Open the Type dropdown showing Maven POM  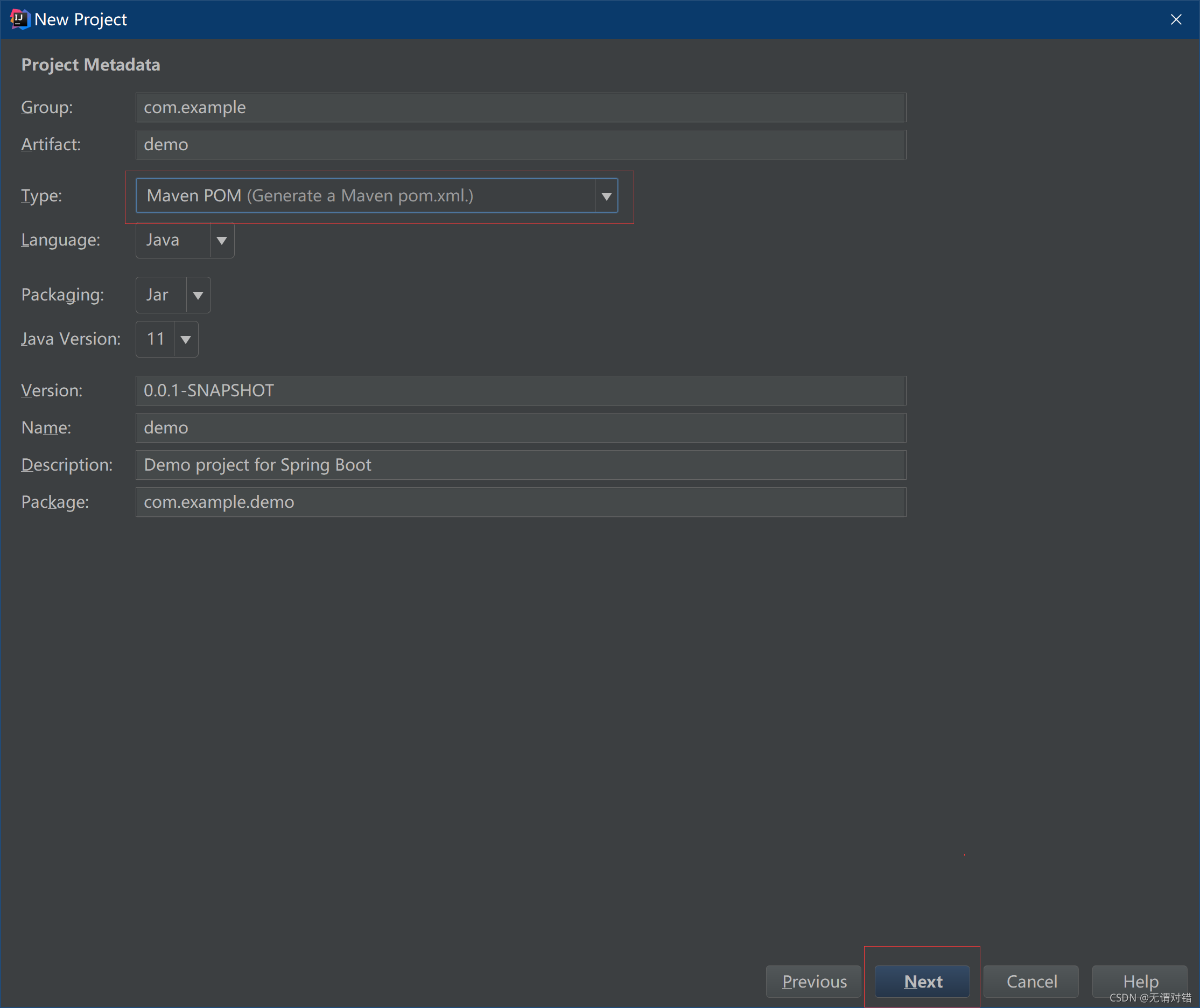(x=376, y=195)
